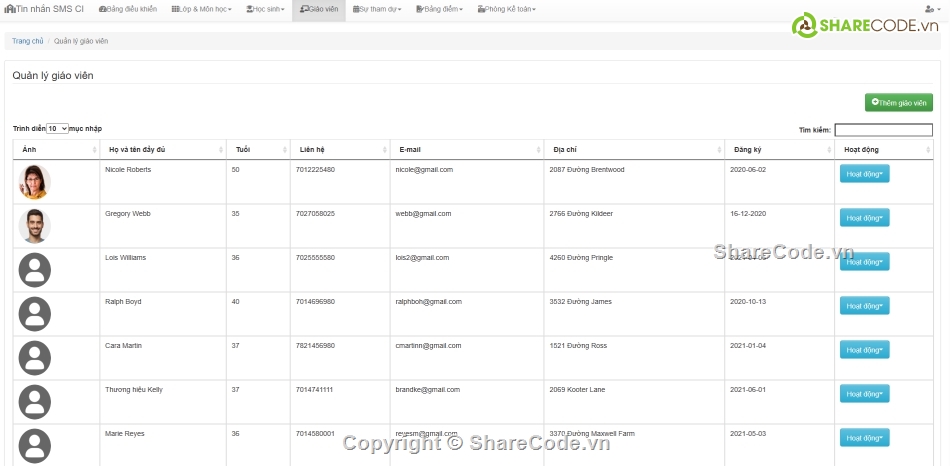The height and width of the screenshot is (466, 950).
Task: Go to Trang chủ breadcrumb link
Action: tap(28, 41)
